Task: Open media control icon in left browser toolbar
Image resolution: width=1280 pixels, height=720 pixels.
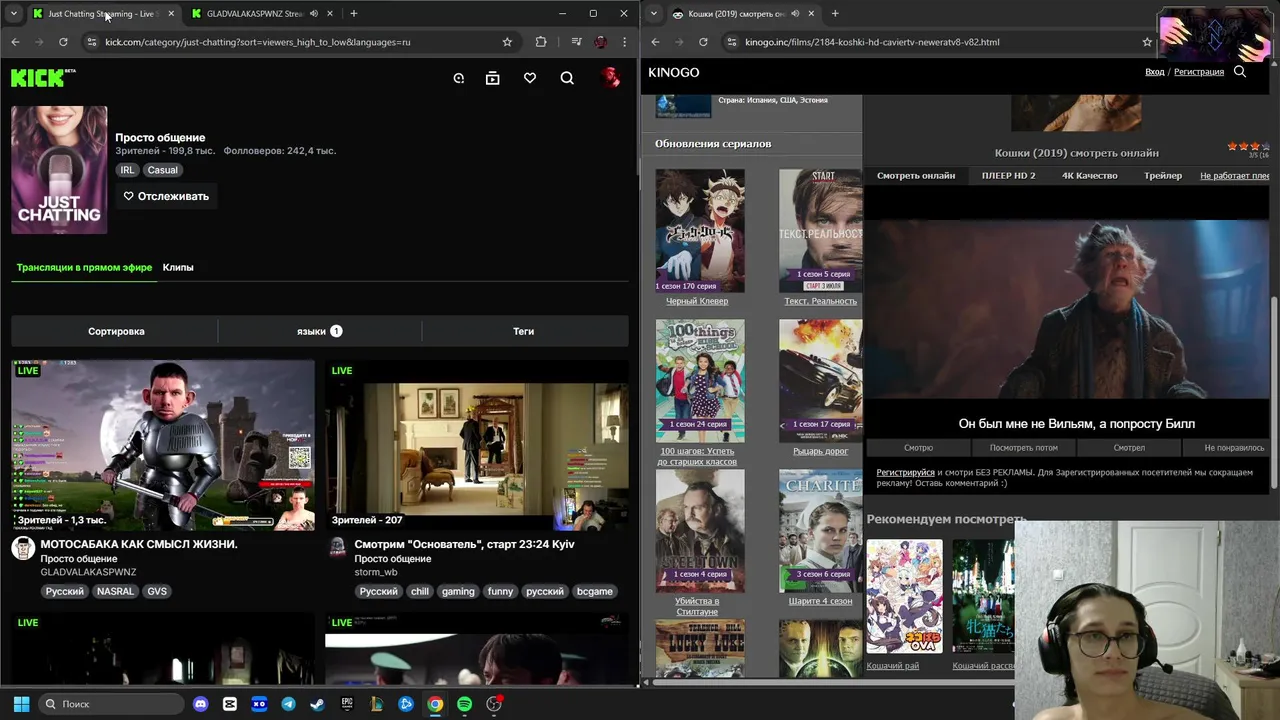Action: [x=576, y=42]
